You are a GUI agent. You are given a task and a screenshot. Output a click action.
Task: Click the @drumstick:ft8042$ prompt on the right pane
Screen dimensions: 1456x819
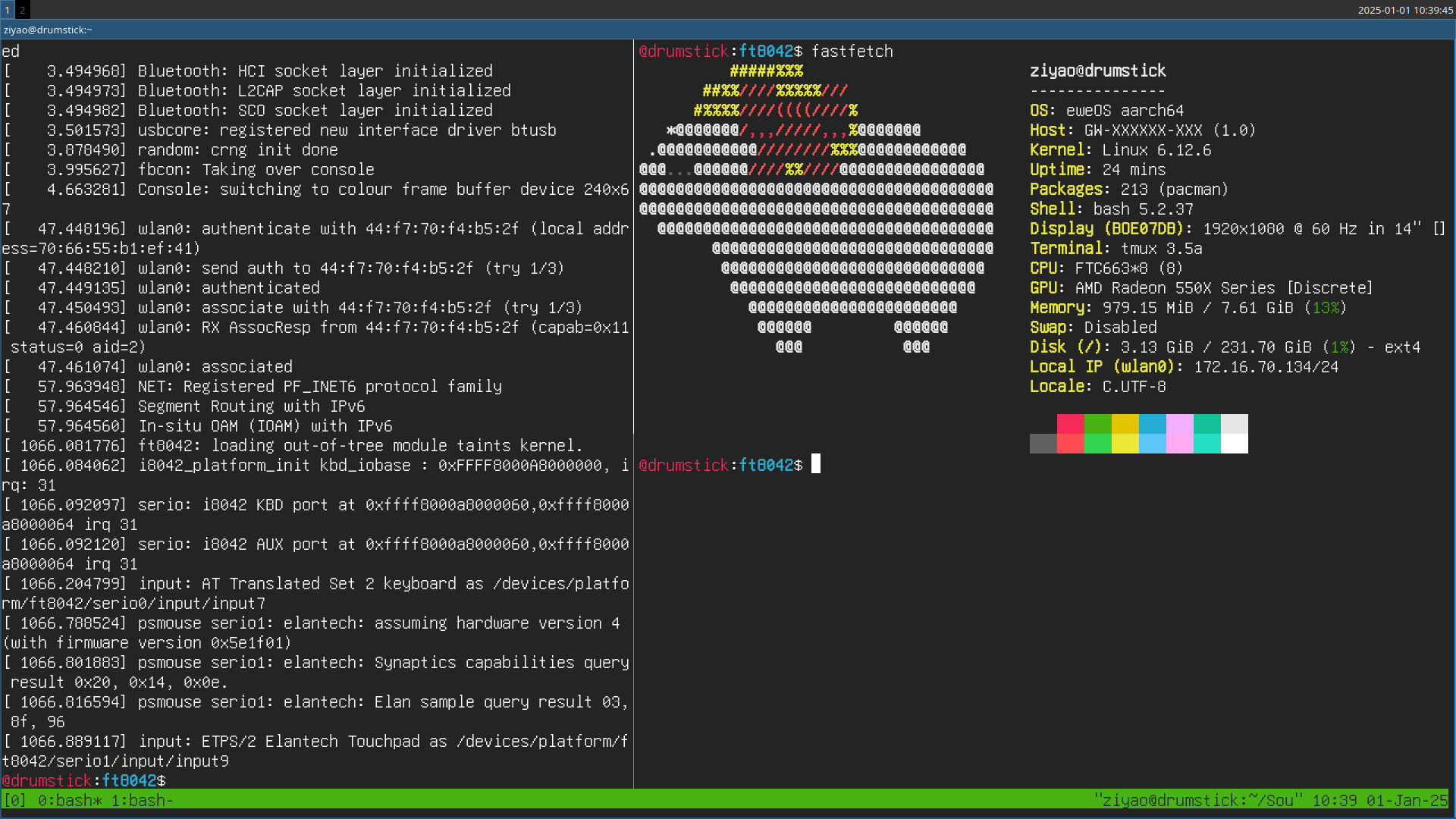(x=719, y=465)
